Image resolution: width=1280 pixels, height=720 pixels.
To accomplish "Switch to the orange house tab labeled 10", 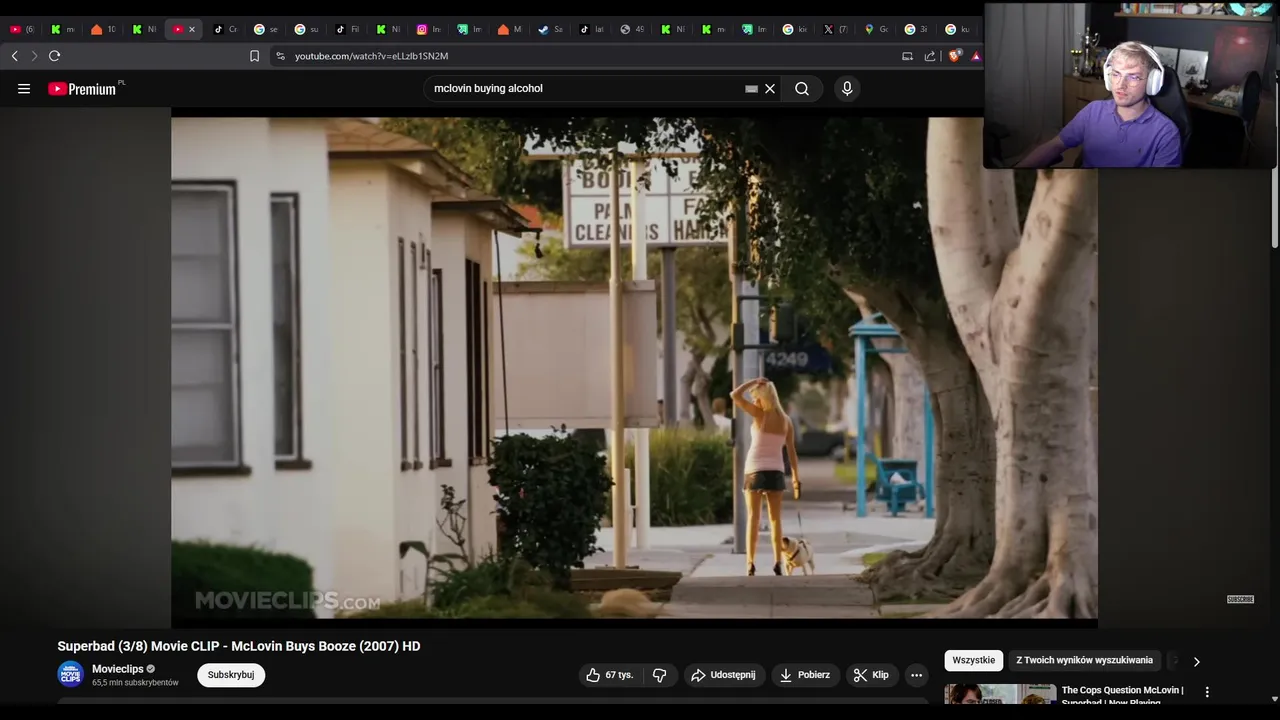I will click(103, 29).
